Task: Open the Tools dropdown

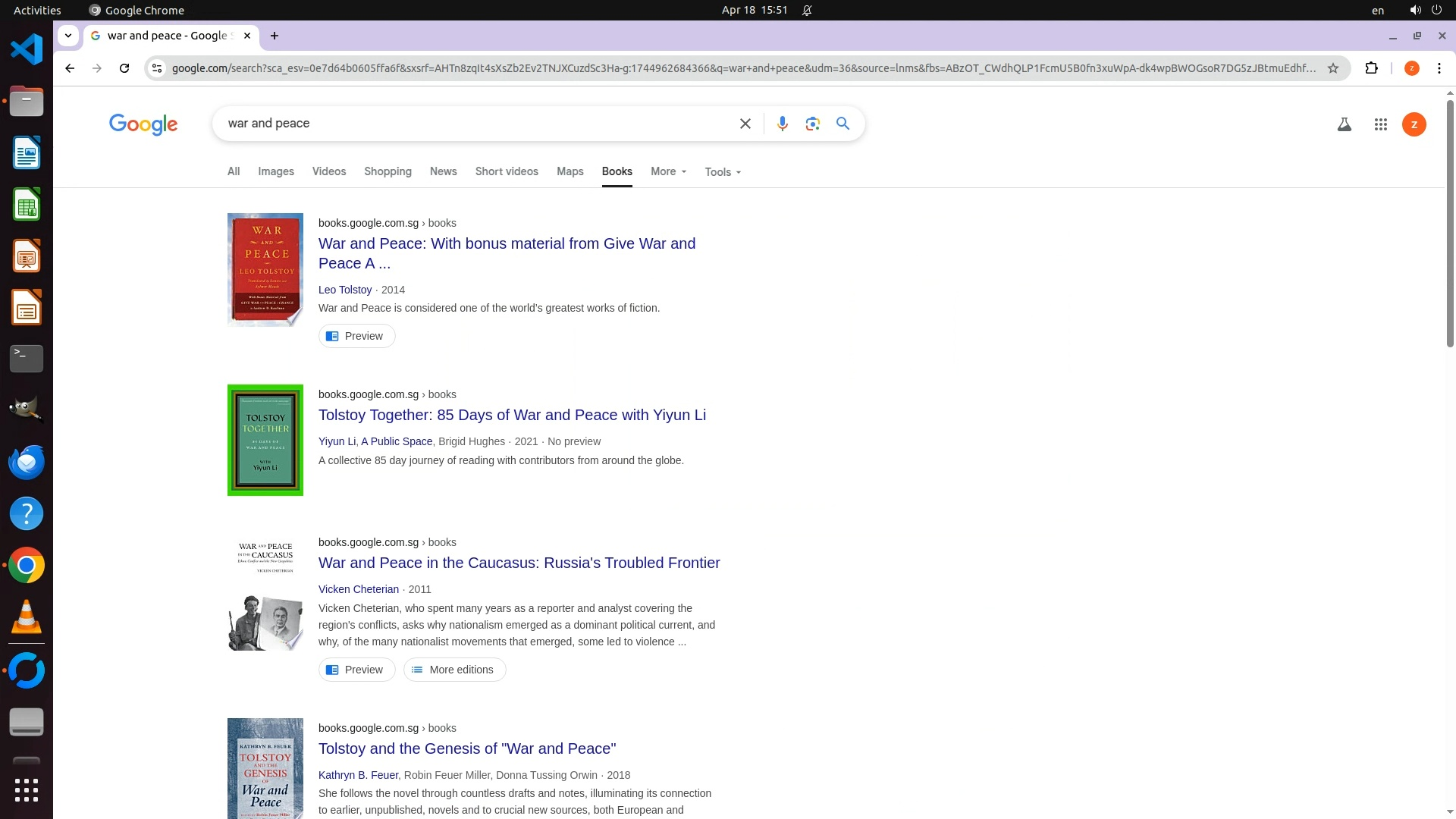Action: pyautogui.click(x=722, y=172)
